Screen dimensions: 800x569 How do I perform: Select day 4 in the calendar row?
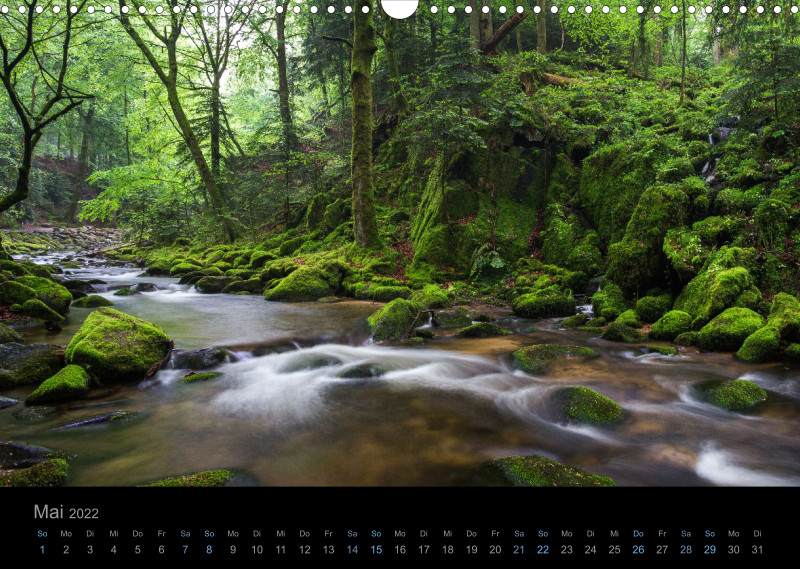pos(114,550)
